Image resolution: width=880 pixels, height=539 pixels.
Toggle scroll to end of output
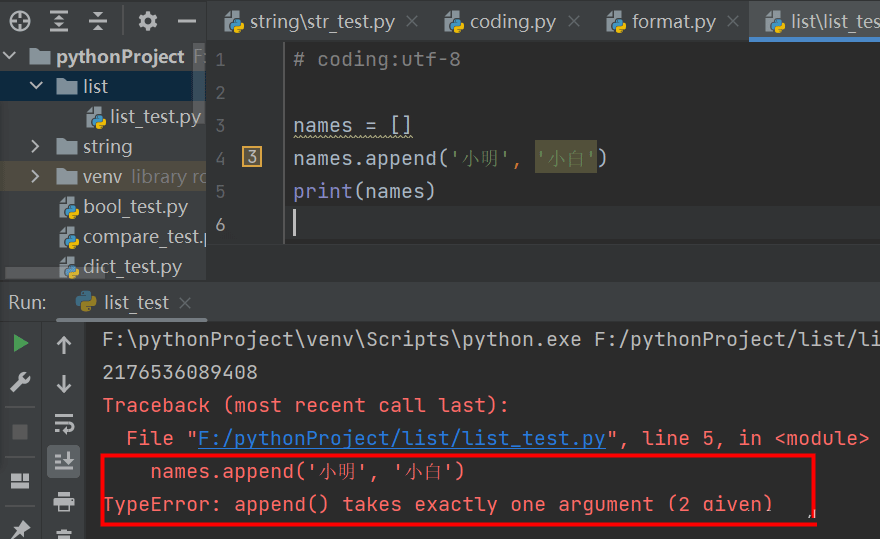[x=64, y=462]
